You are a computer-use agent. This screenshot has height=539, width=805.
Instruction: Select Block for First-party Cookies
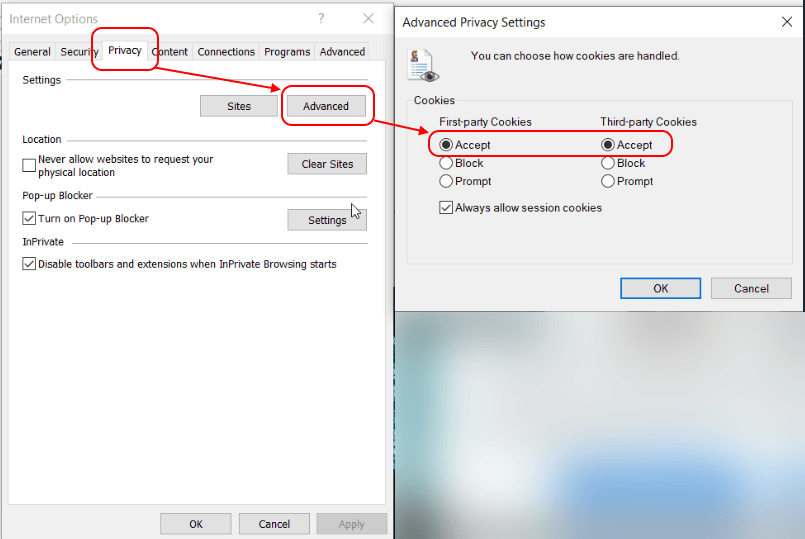click(446, 163)
